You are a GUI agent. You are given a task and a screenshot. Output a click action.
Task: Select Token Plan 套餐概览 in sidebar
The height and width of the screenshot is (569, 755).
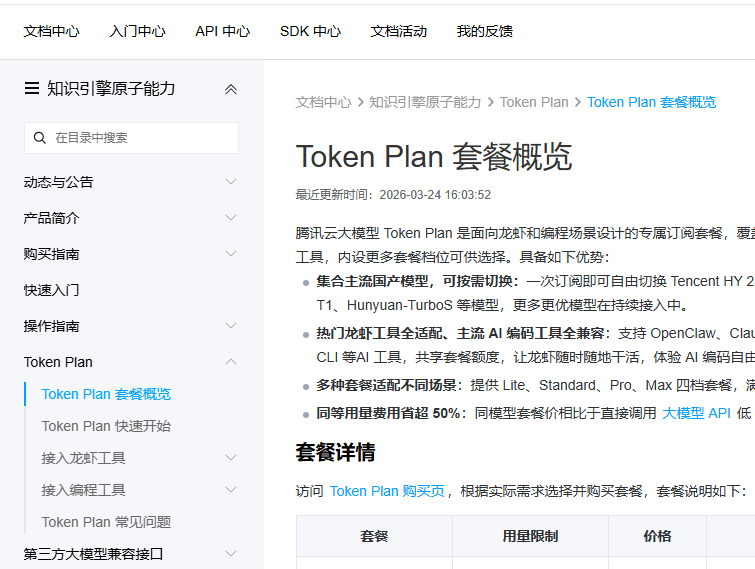click(106, 394)
